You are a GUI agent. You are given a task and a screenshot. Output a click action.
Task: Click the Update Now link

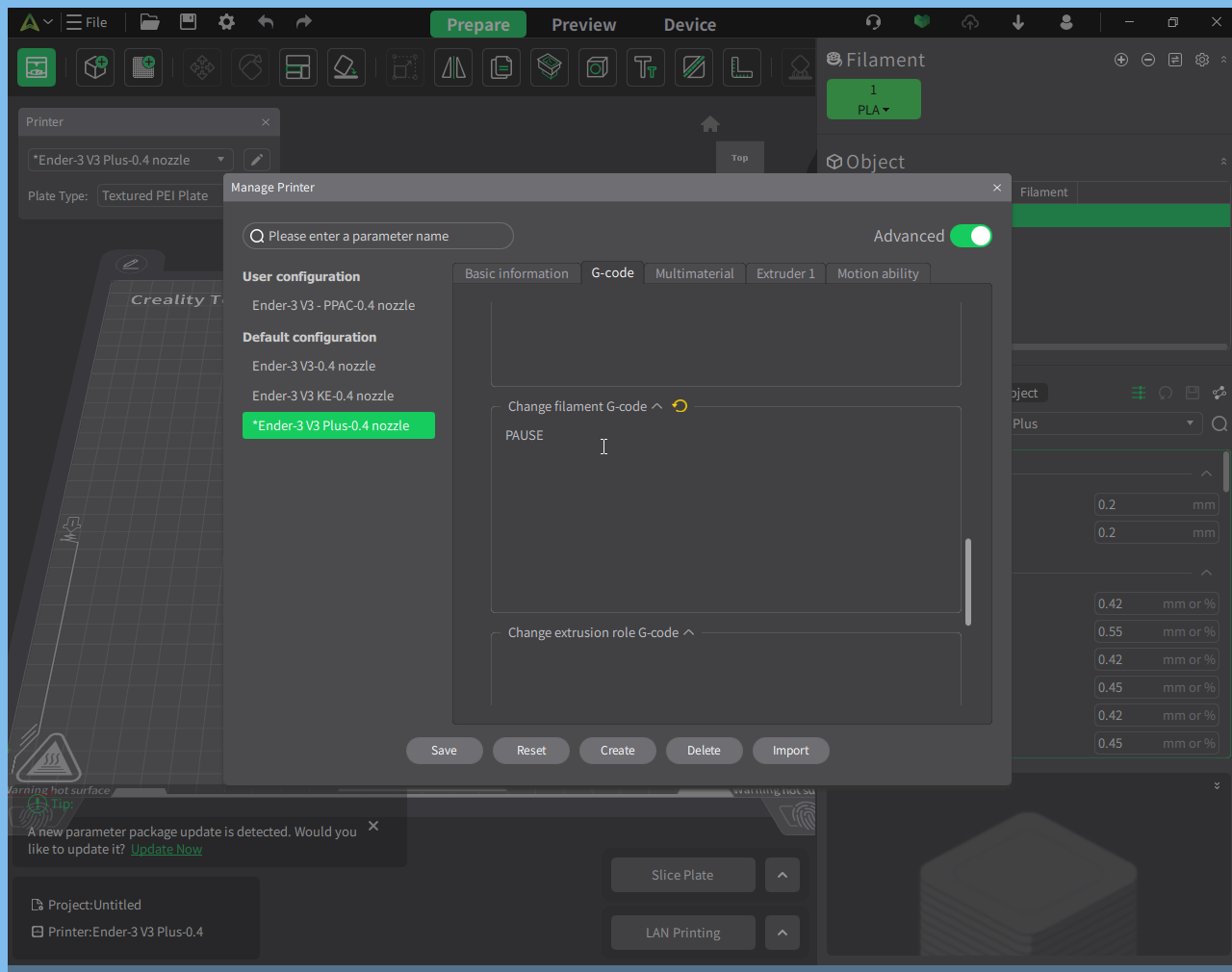tap(167, 849)
